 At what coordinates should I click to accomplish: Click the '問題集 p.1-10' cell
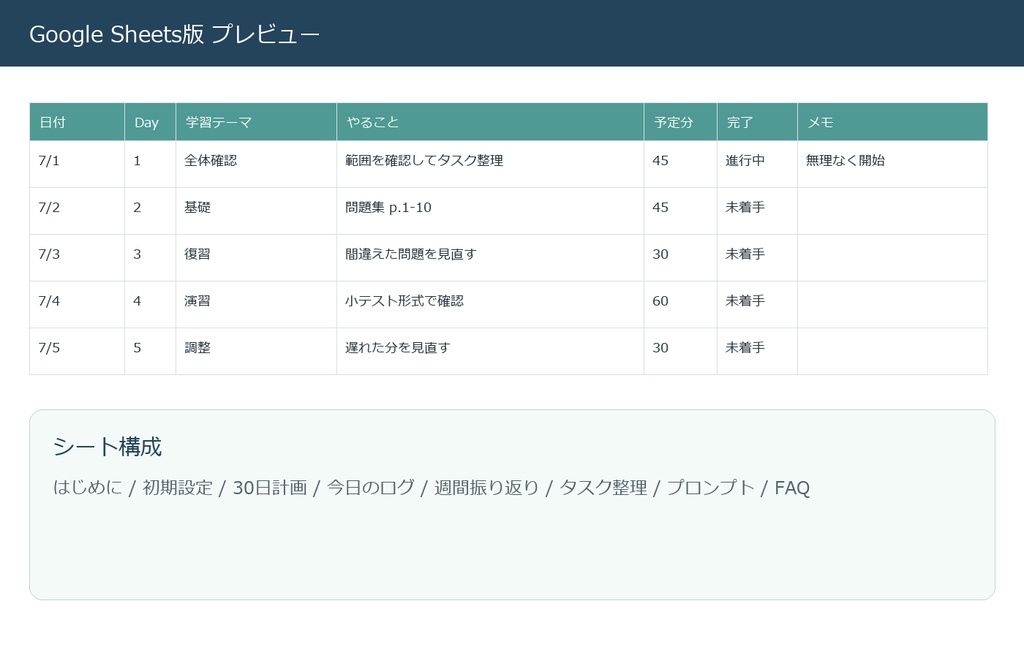(490, 211)
